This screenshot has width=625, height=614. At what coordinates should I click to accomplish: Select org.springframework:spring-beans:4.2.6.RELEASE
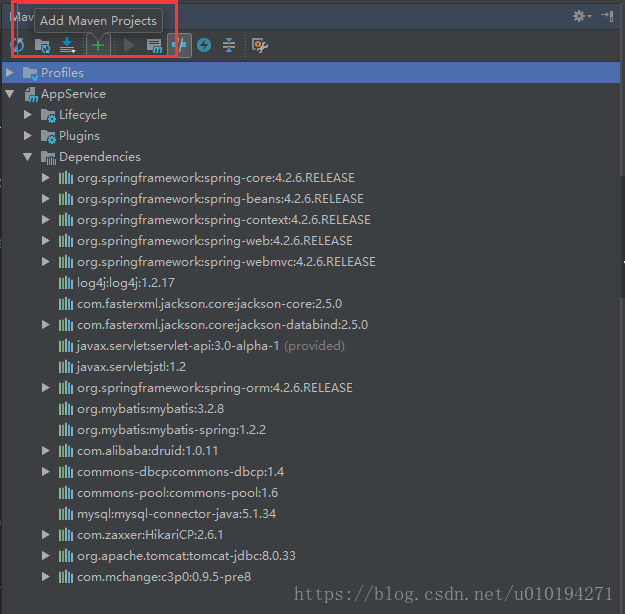[x=220, y=199]
